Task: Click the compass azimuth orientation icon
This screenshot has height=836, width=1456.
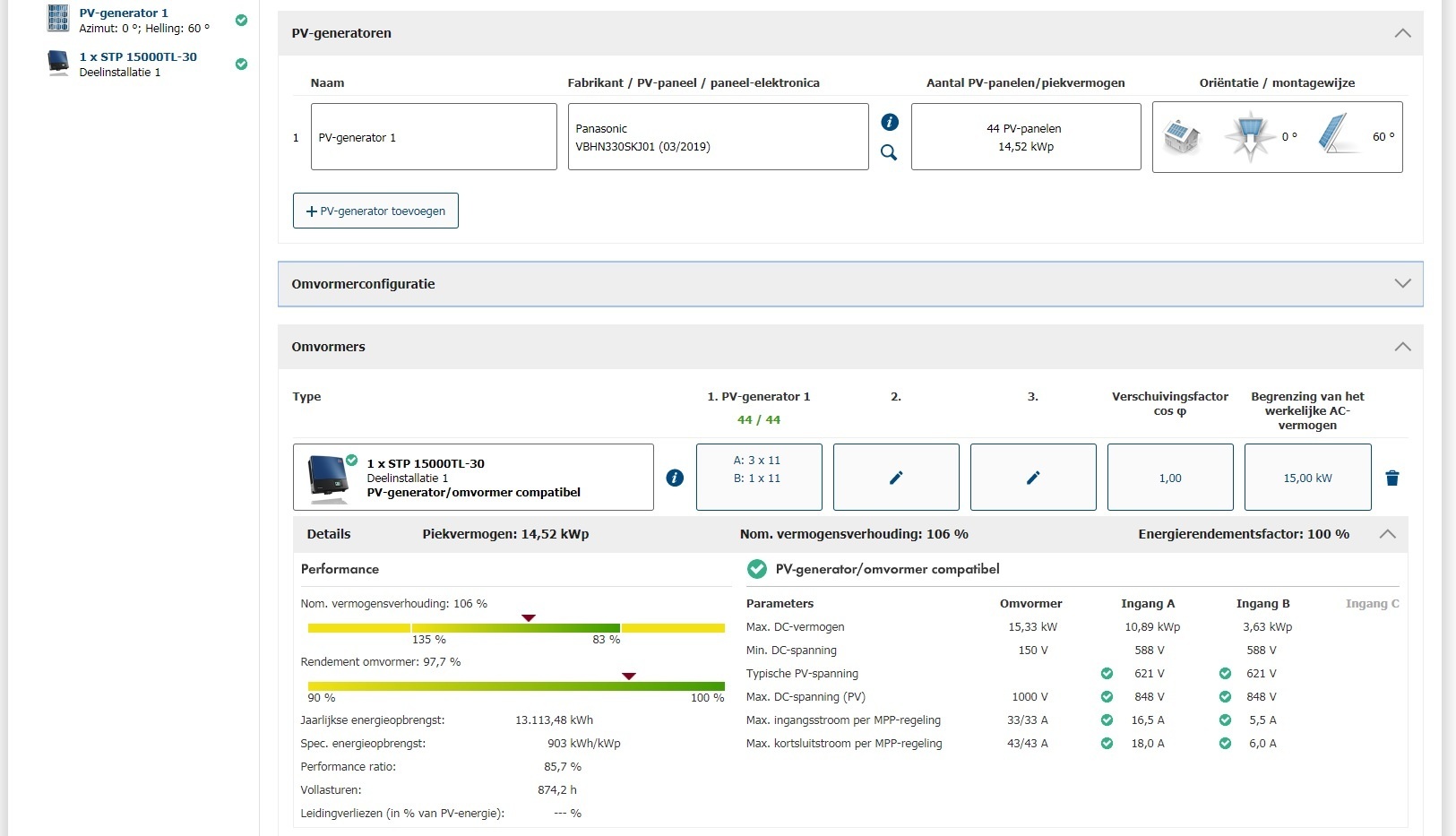Action: (x=1249, y=137)
